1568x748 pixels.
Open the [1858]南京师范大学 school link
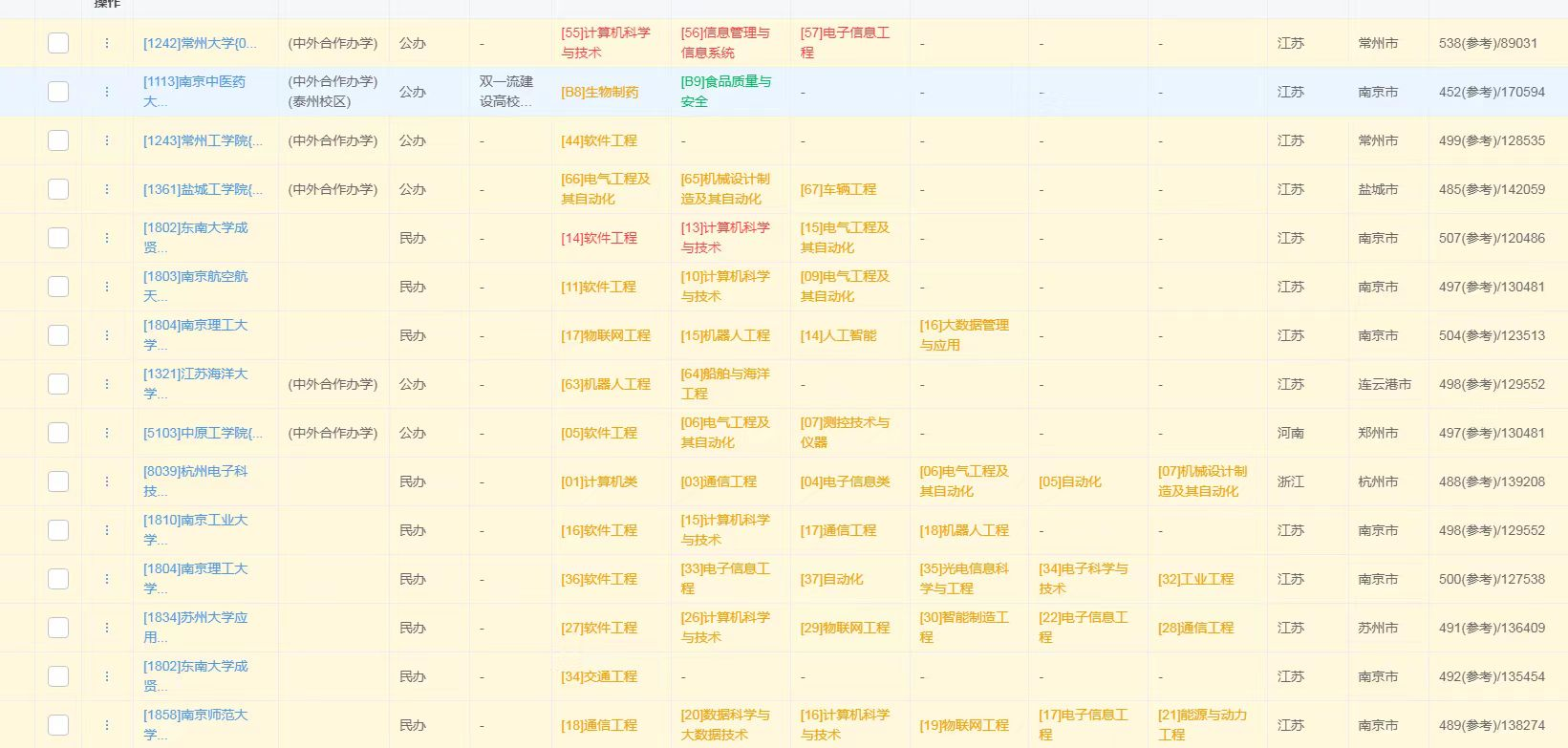tap(195, 725)
